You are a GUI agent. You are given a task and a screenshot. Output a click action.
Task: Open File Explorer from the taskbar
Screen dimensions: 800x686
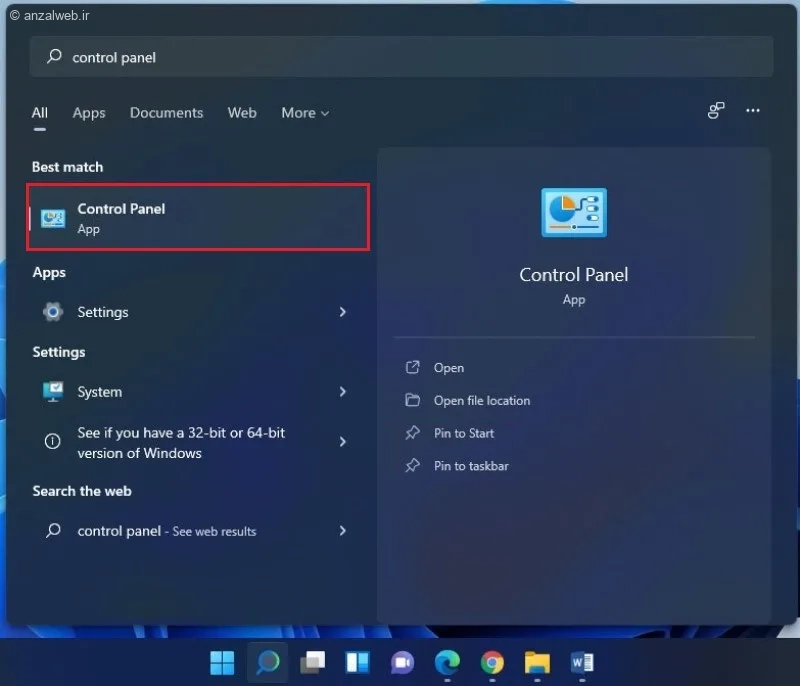pos(537,663)
